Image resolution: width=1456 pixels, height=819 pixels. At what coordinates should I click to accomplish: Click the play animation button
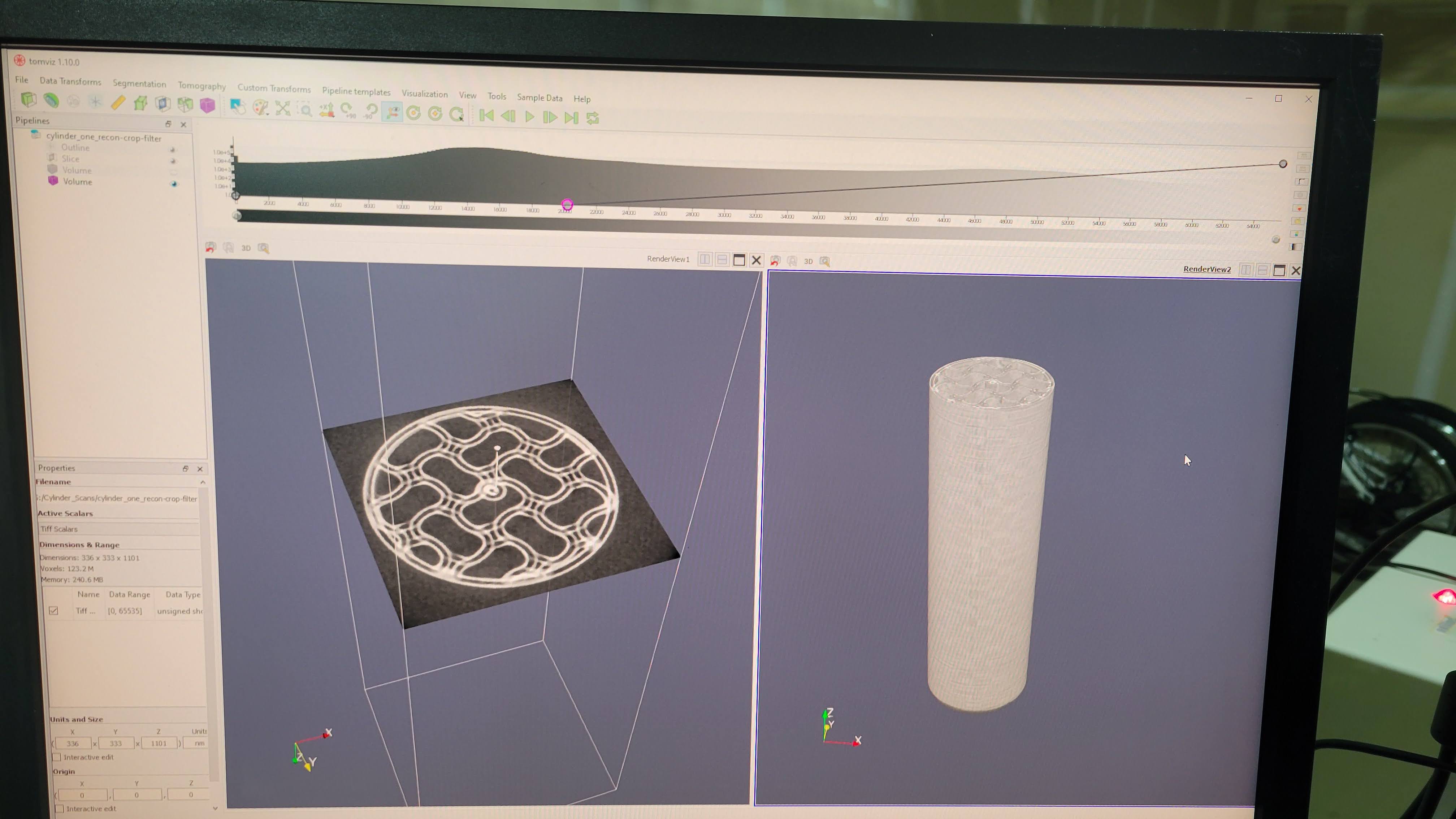pos(530,116)
